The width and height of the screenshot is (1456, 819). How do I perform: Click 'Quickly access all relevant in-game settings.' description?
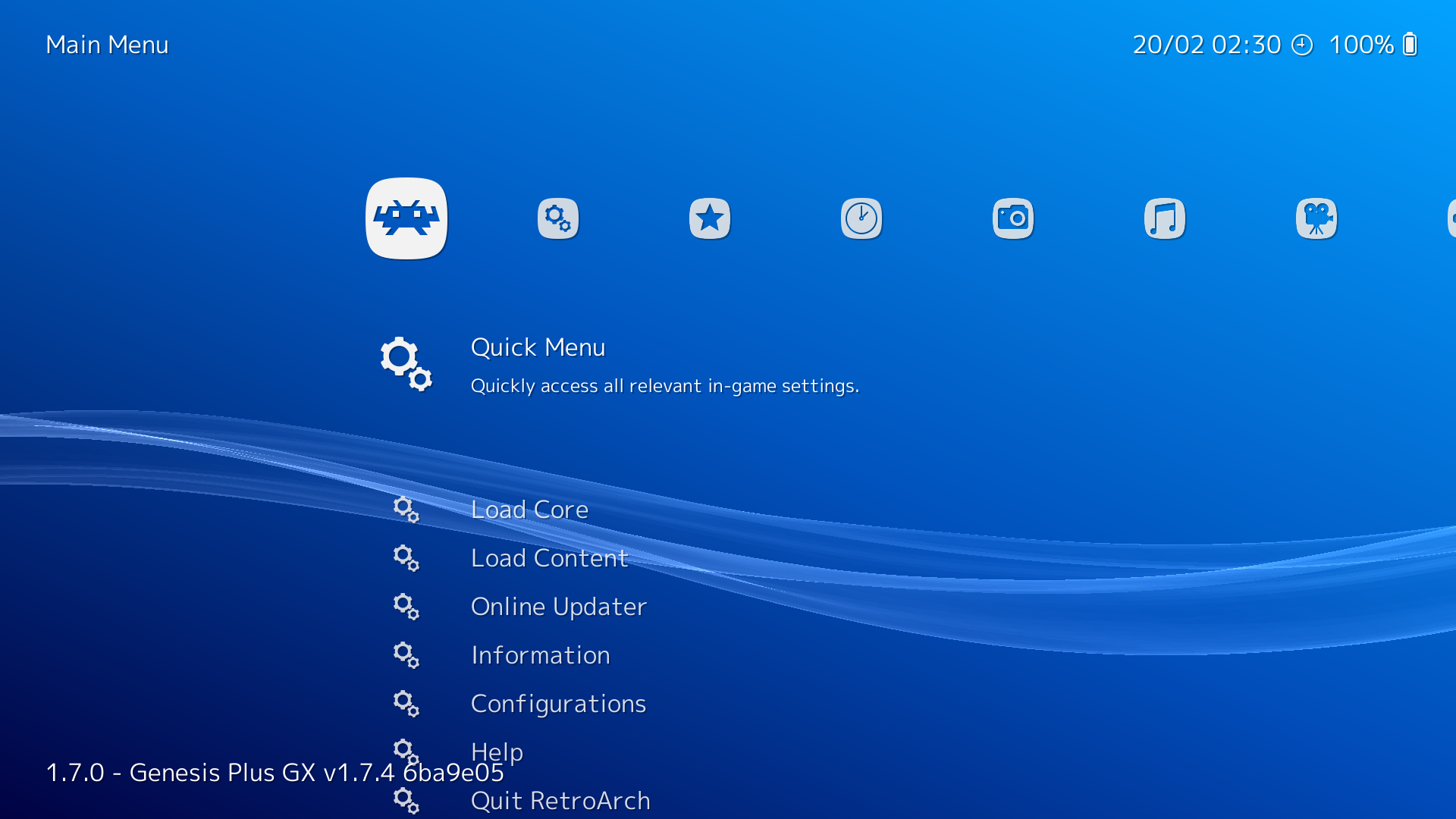coord(665,386)
